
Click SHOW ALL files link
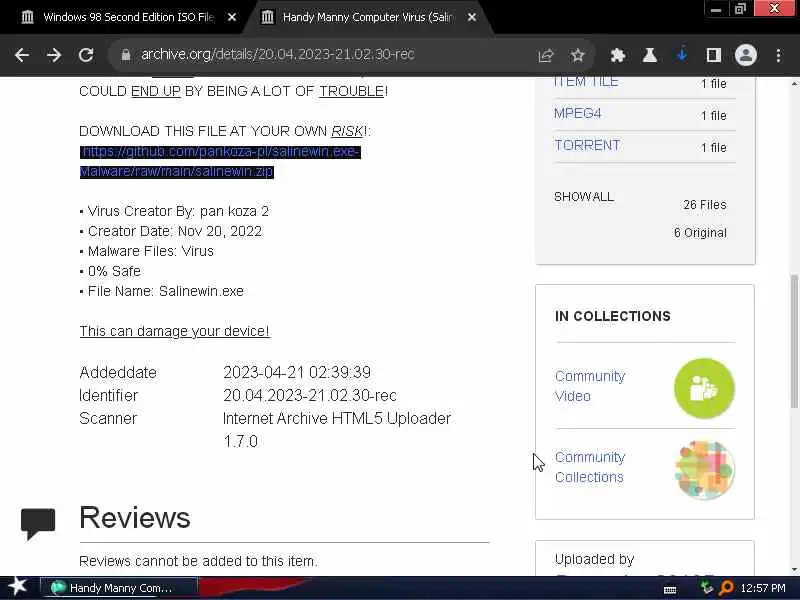coord(584,197)
